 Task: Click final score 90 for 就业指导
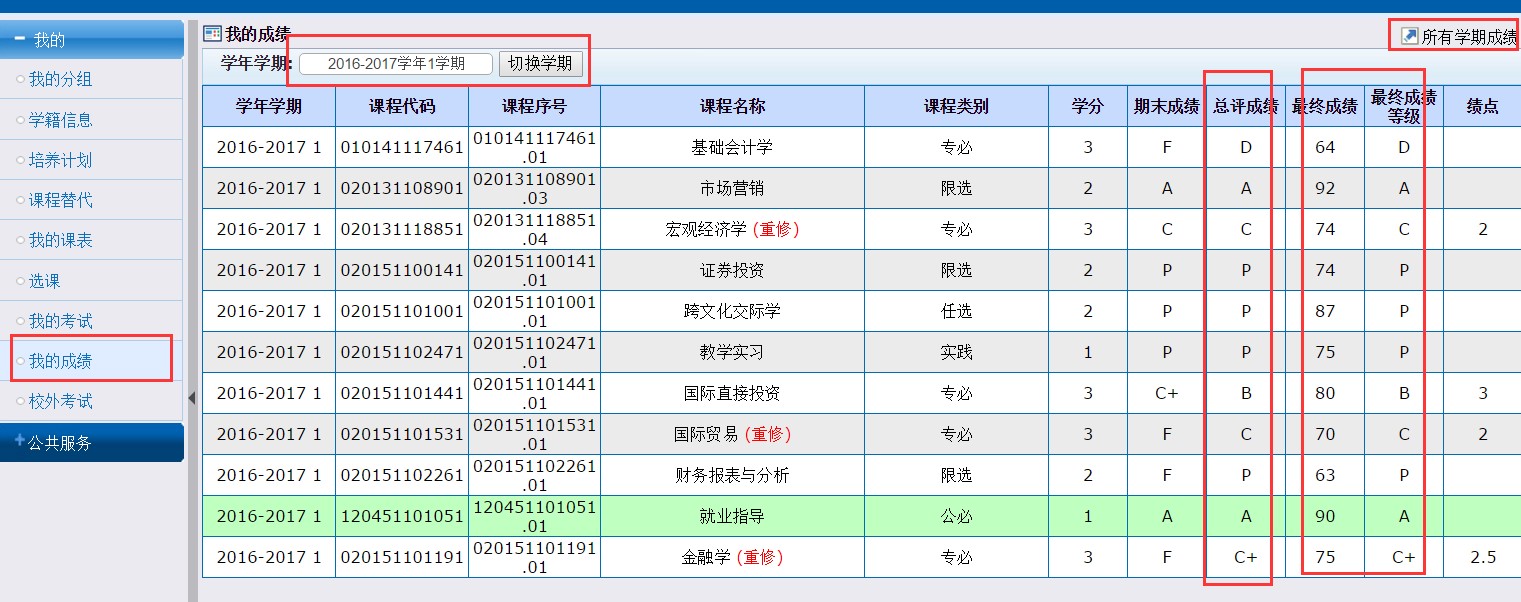[x=1325, y=517]
